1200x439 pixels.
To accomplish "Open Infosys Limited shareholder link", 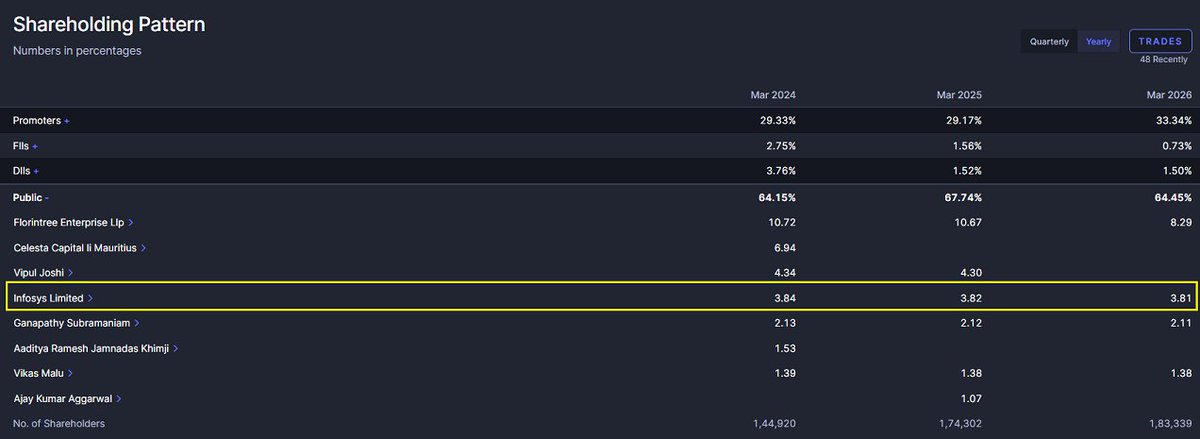I will tap(54, 298).
